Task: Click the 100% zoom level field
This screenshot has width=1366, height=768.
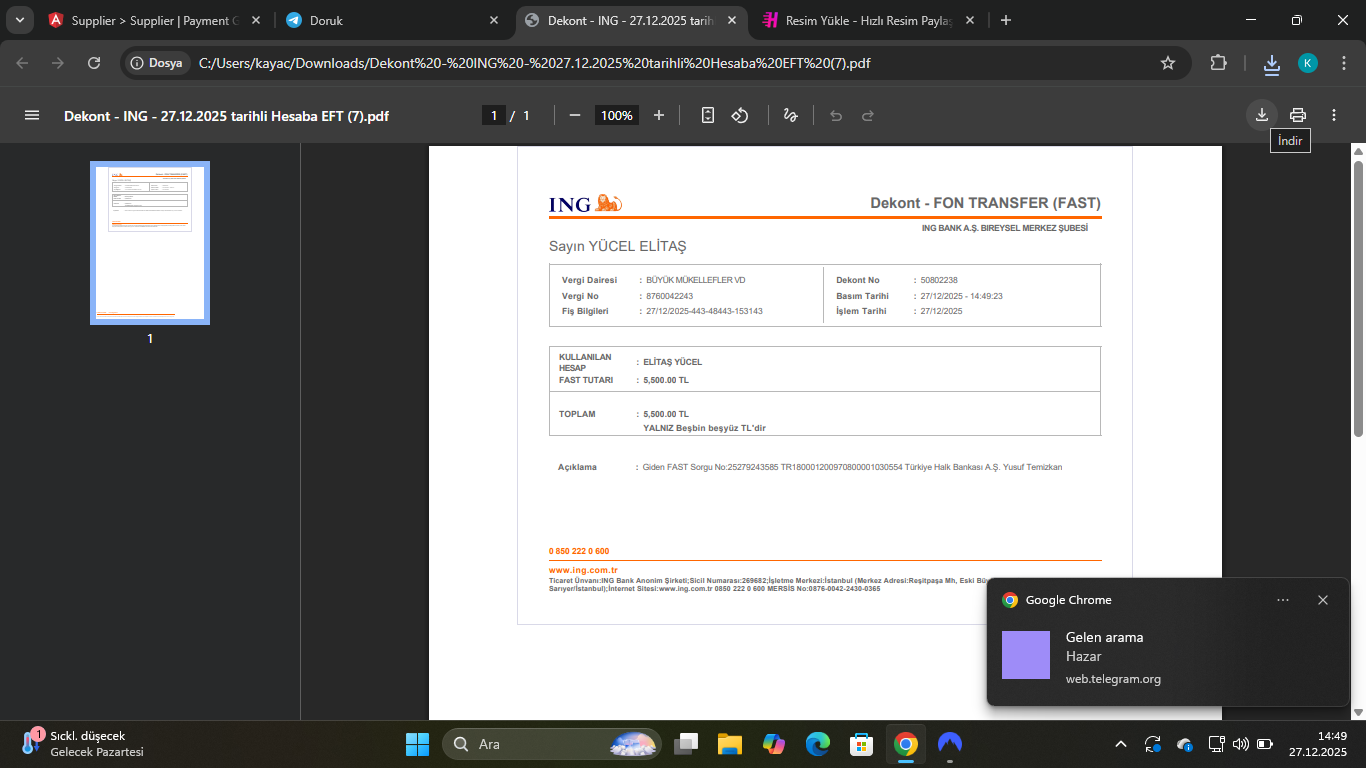Action: (x=617, y=115)
